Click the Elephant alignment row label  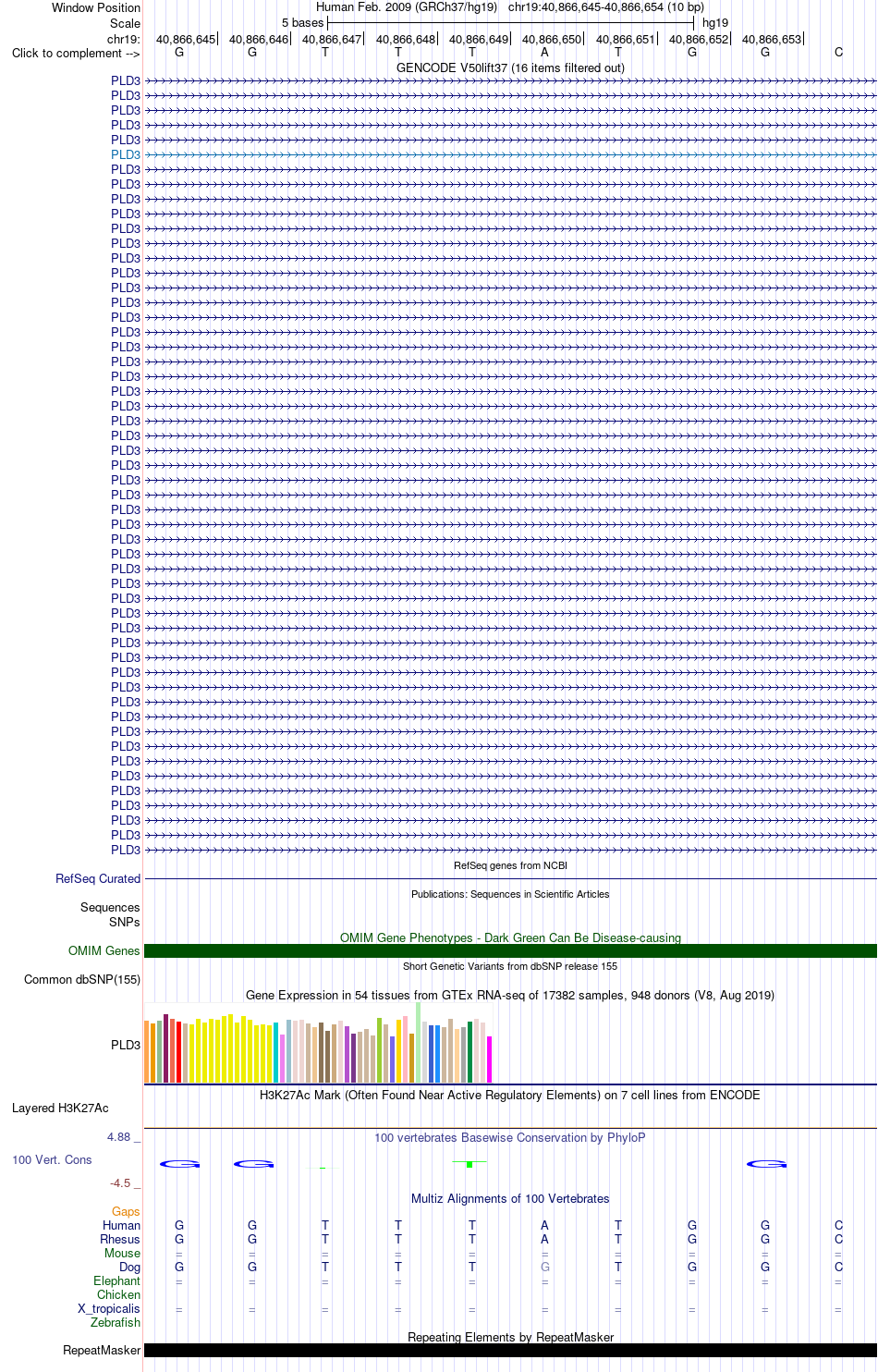(x=117, y=1280)
